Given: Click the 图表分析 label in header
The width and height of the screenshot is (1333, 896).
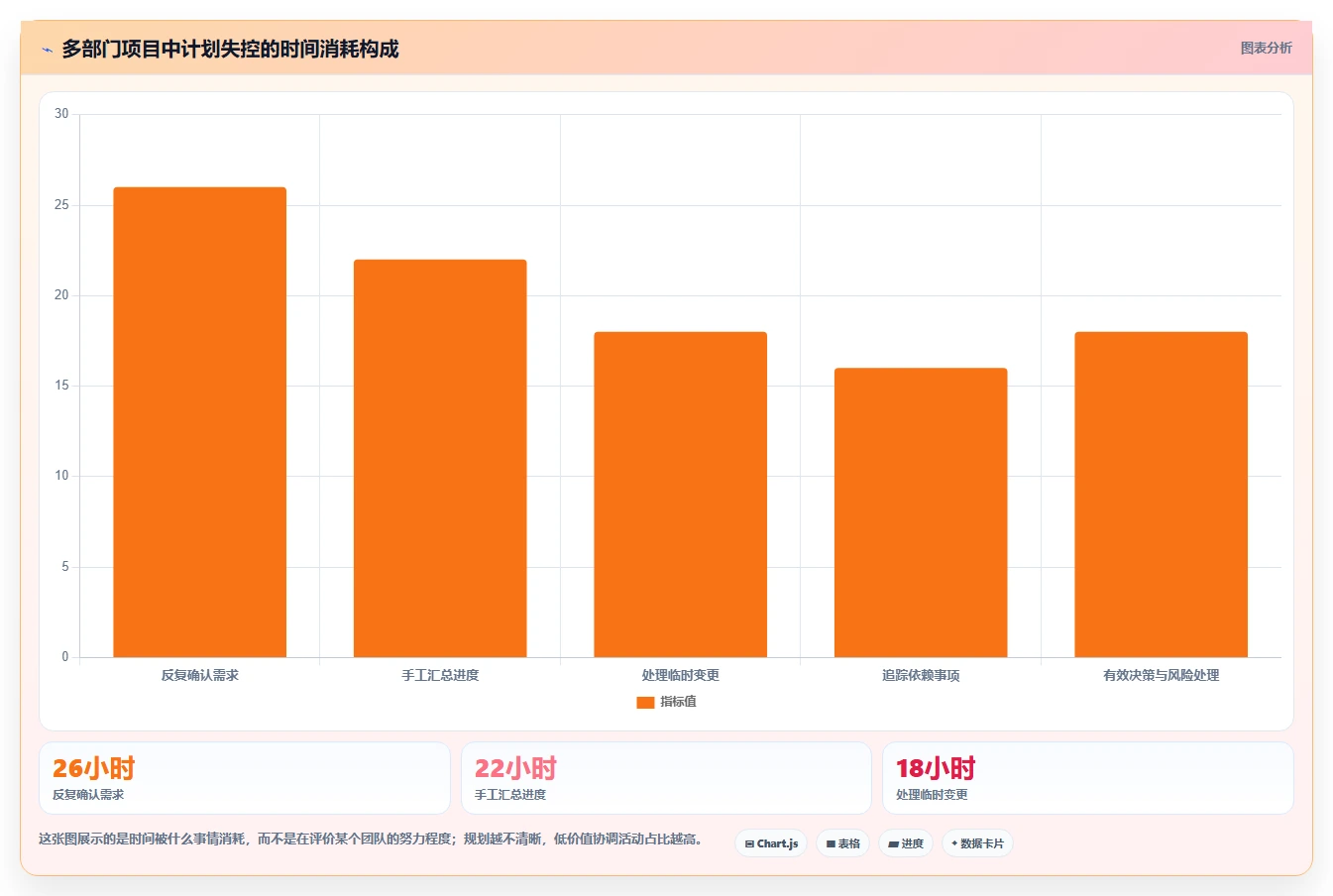Looking at the screenshot, I should pyautogui.click(x=1266, y=48).
